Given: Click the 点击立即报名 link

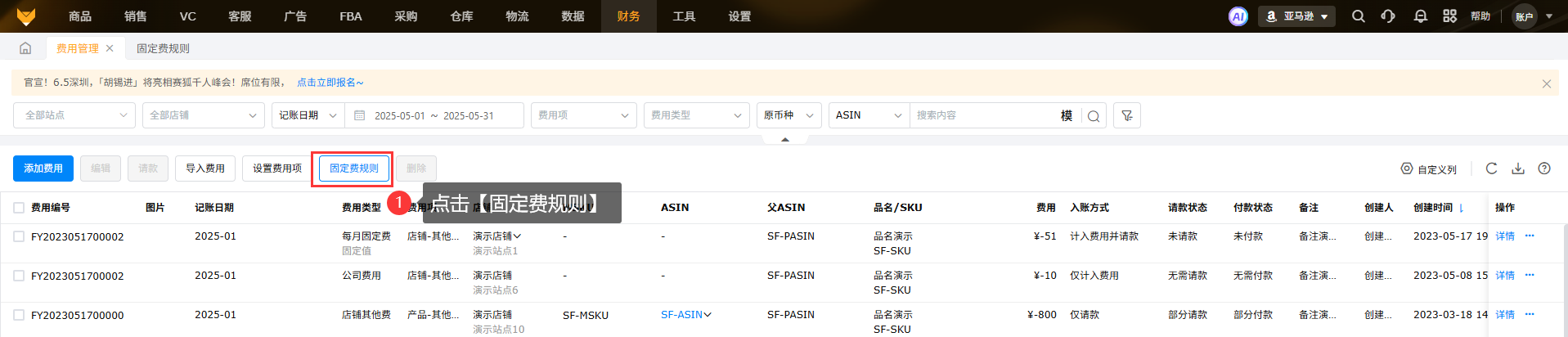Looking at the screenshot, I should [x=330, y=83].
